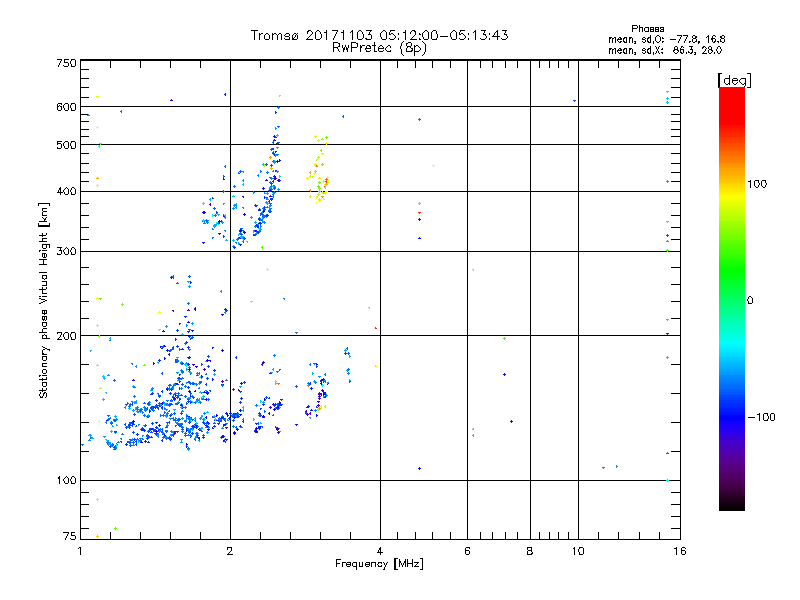Click the 0 tick label on colorbar
This screenshot has width=800, height=600.
click(x=753, y=300)
